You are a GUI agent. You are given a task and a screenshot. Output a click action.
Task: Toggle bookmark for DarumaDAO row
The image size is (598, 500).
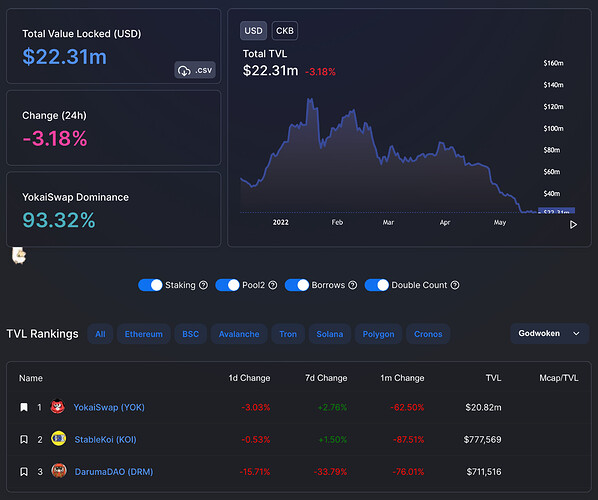24,472
